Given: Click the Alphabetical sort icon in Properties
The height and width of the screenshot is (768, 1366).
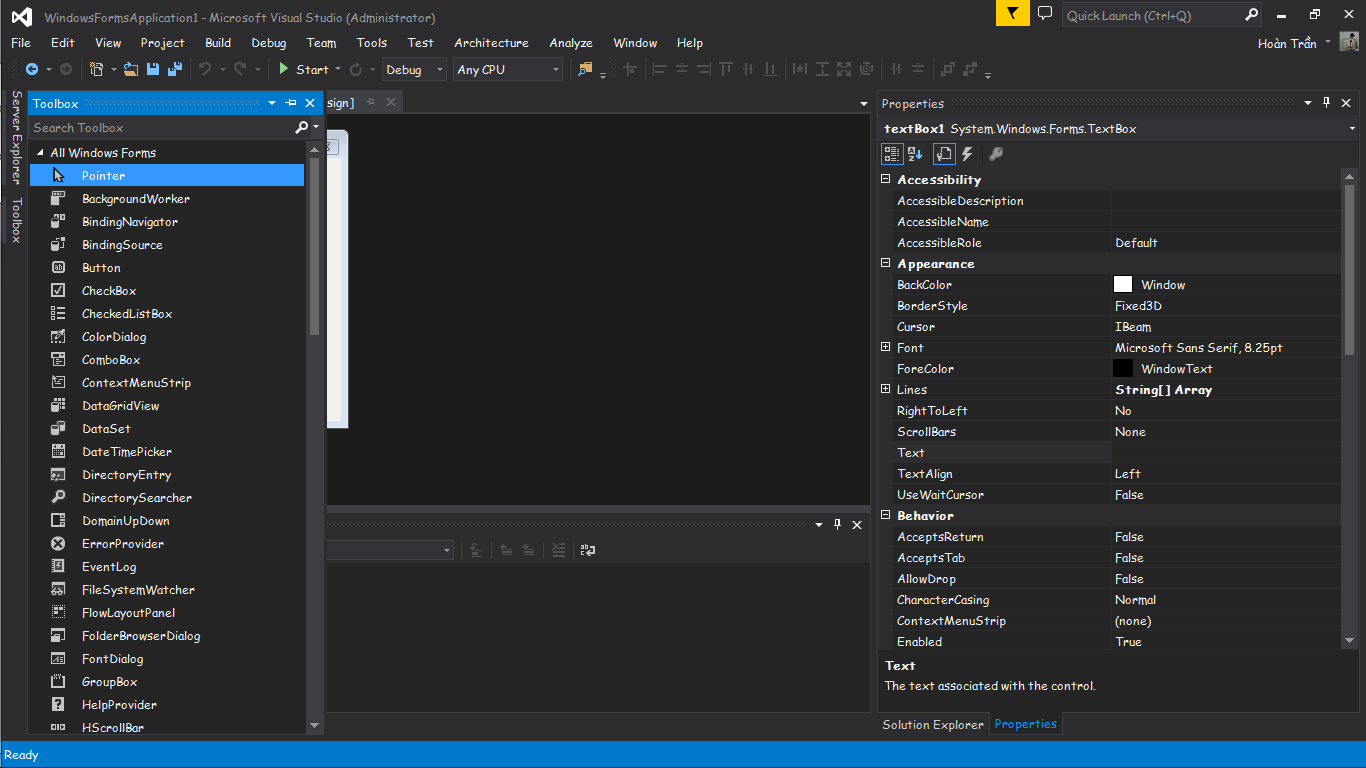Looking at the screenshot, I should pos(916,154).
